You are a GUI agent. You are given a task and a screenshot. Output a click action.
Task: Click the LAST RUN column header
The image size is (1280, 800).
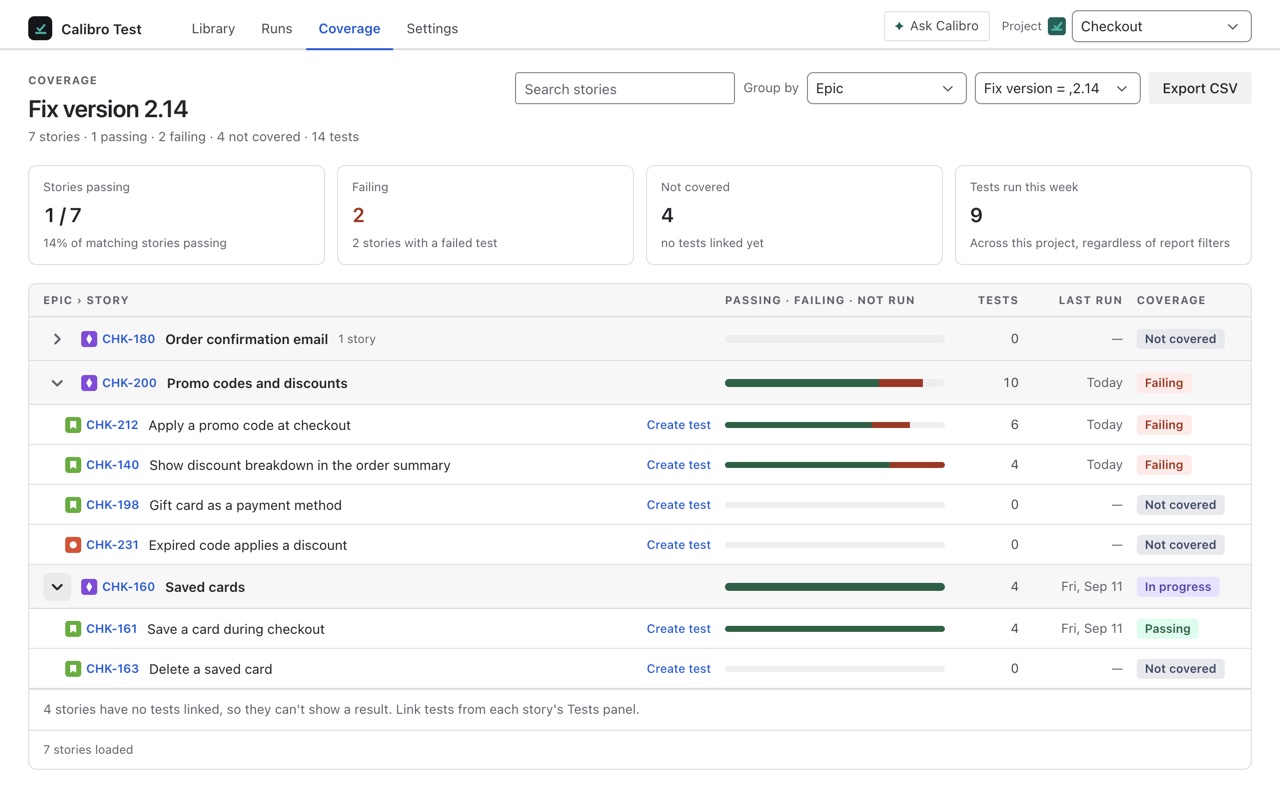click(x=1090, y=300)
